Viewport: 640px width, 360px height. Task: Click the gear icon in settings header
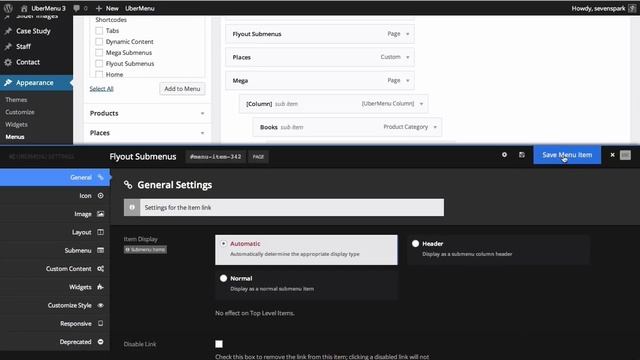[504, 155]
